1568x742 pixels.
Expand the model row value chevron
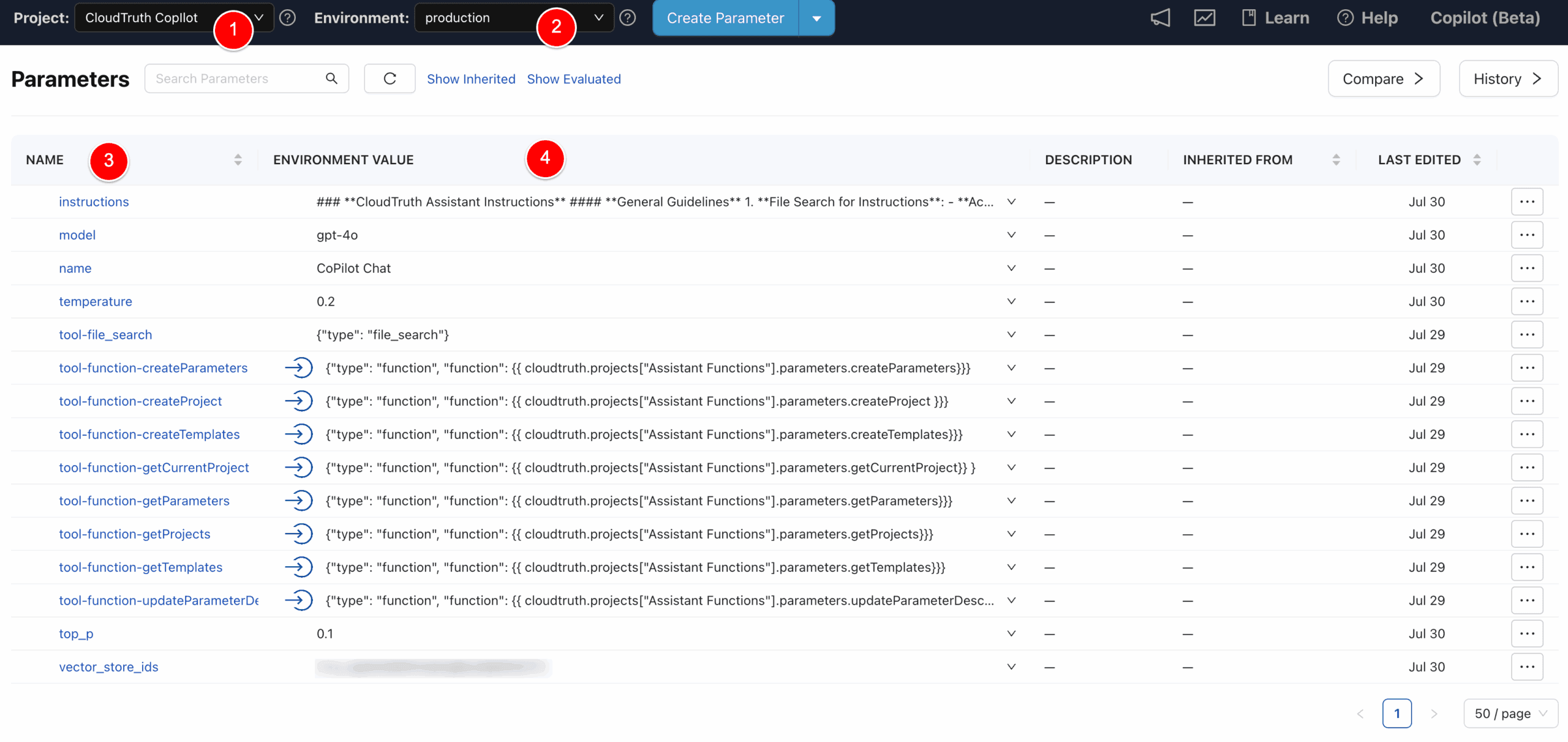[1011, 235]
